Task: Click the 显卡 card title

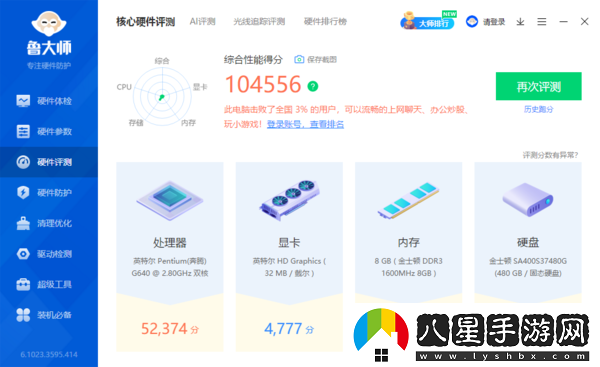Action: 289,243
